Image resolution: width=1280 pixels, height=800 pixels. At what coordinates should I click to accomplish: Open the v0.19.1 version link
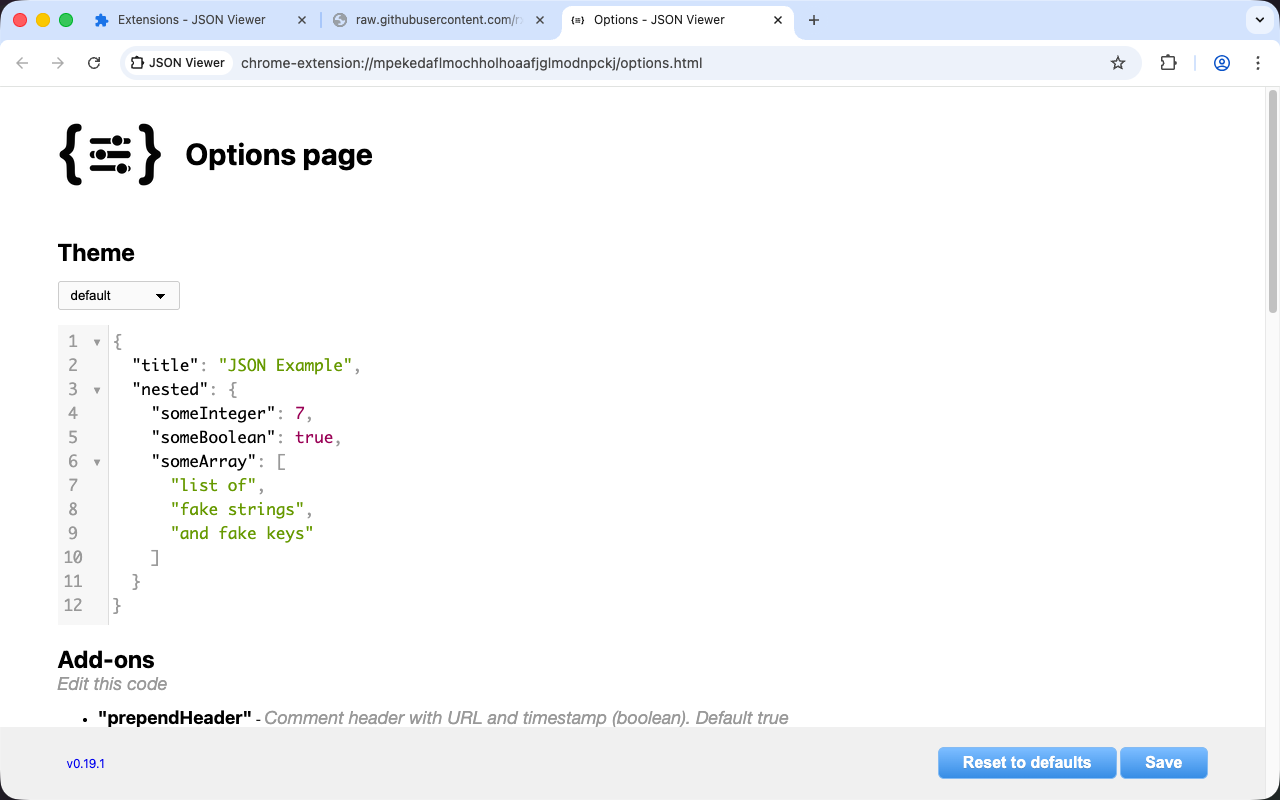pos(86,764)
